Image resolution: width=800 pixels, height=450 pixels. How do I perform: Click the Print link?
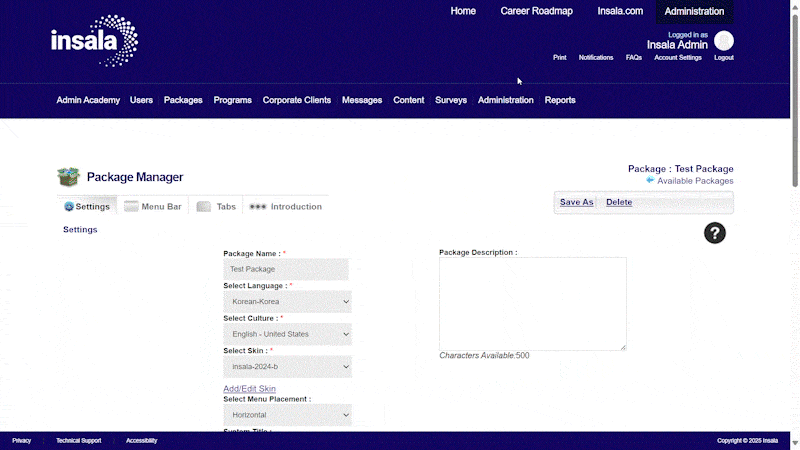click(560, 58)
